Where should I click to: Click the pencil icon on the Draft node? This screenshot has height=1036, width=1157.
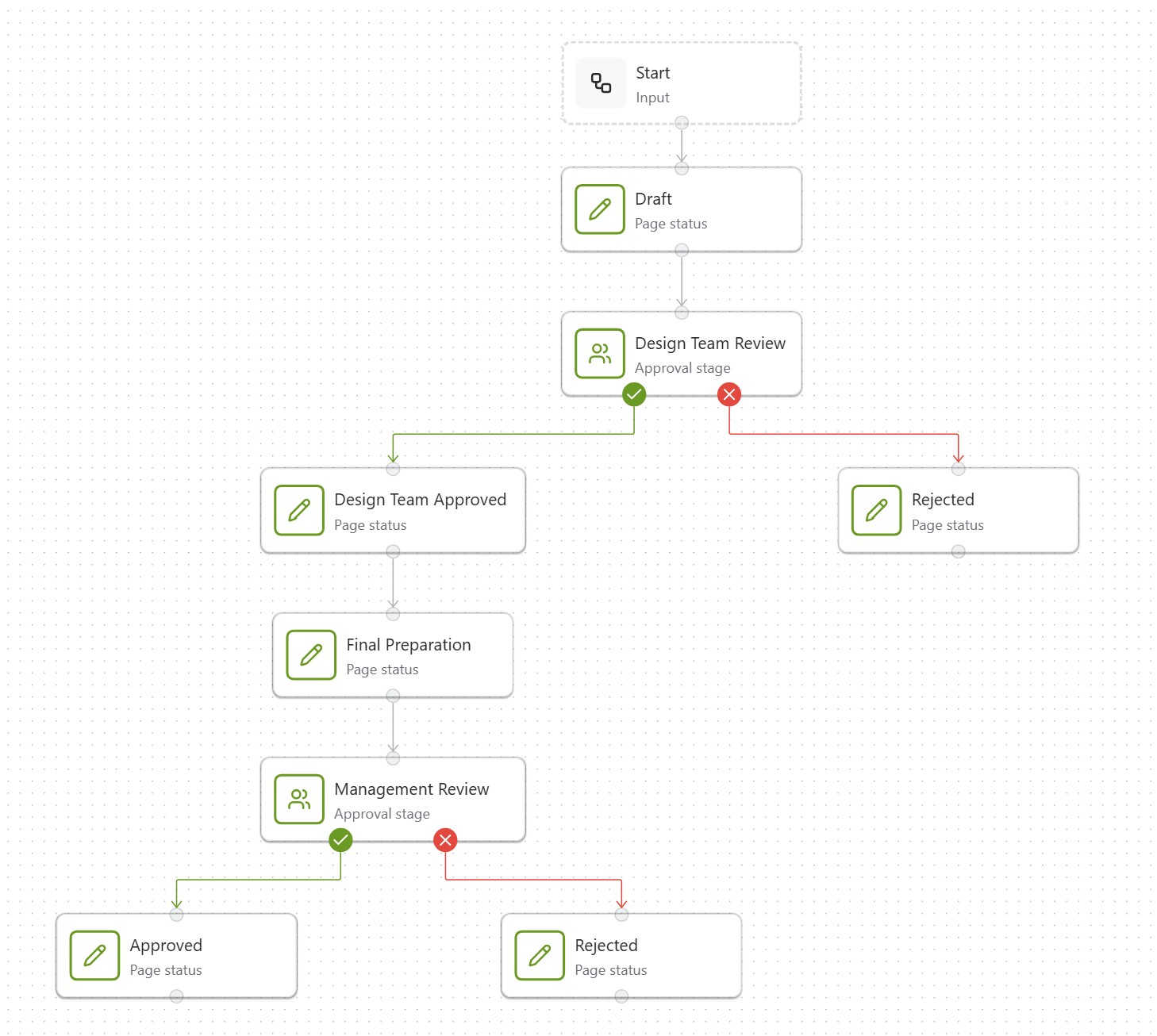point(599,209)
